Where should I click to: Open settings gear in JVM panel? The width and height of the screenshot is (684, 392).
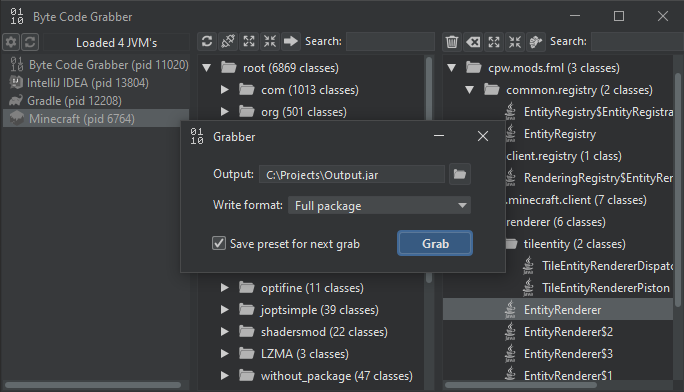(x=11, y=42)
